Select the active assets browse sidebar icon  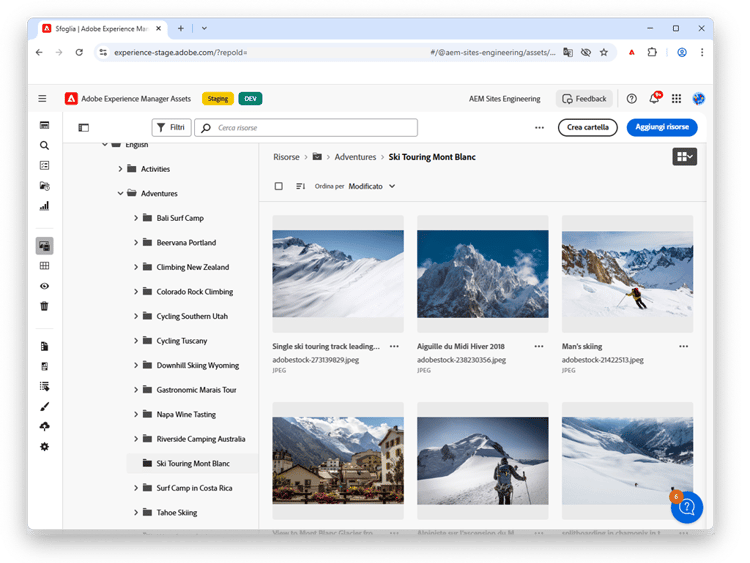pos(44,246)
